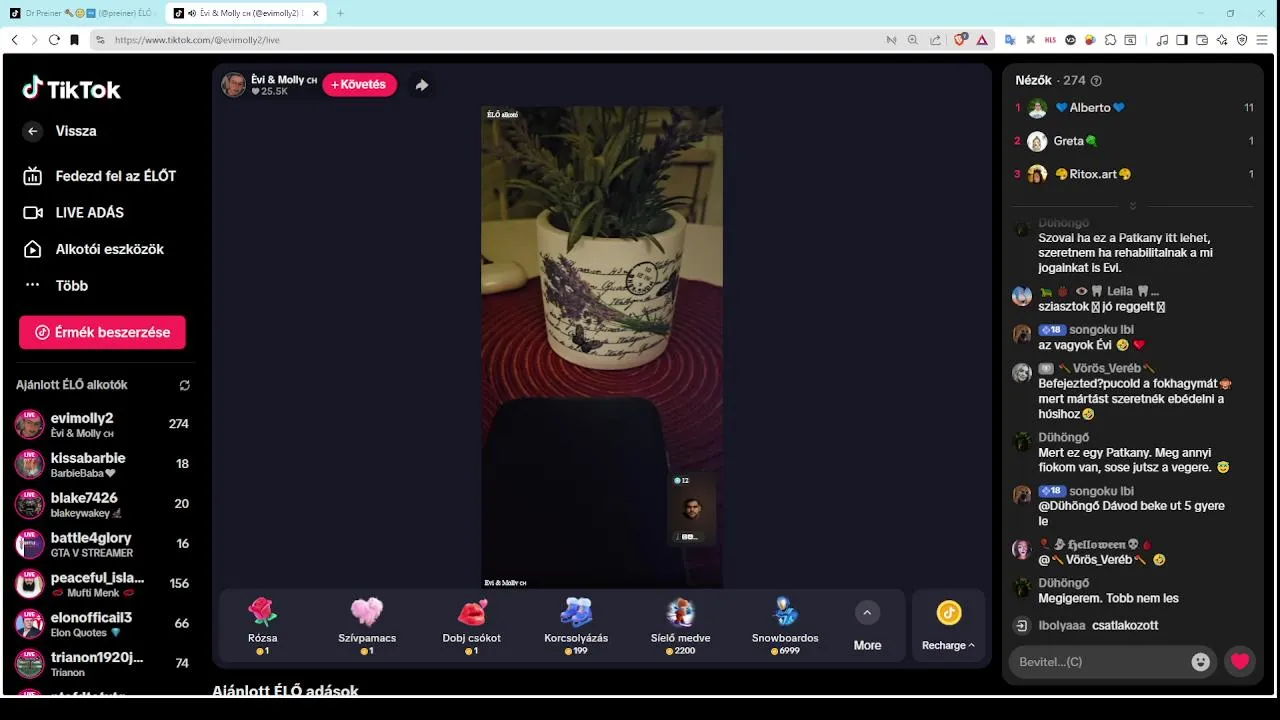Send a Dobj csókot gift
Screen dimensions: 1280x720
(x=471, y=625)
